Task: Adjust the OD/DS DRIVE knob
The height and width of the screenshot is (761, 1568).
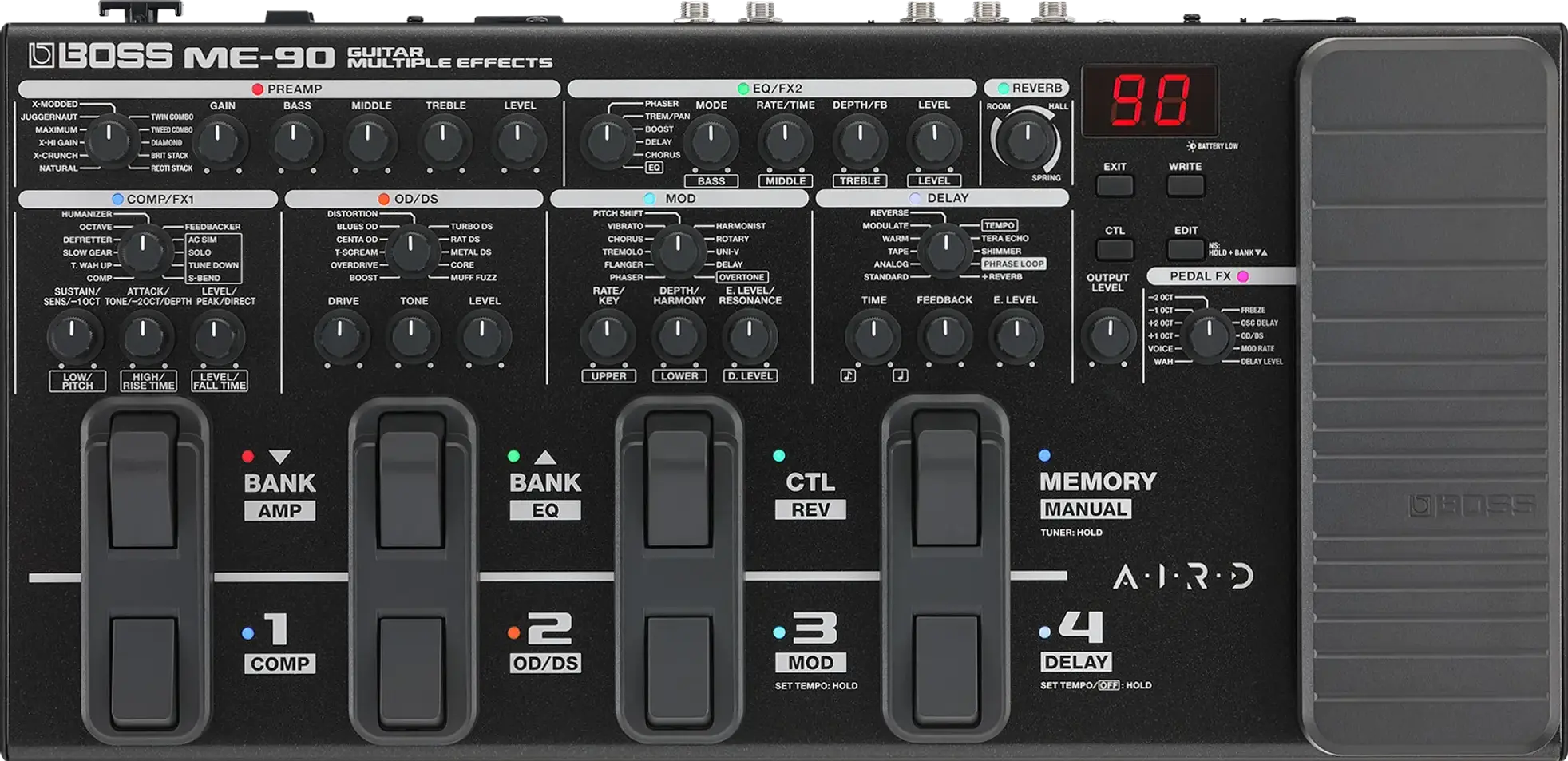Action: click(x=341, y=336)
